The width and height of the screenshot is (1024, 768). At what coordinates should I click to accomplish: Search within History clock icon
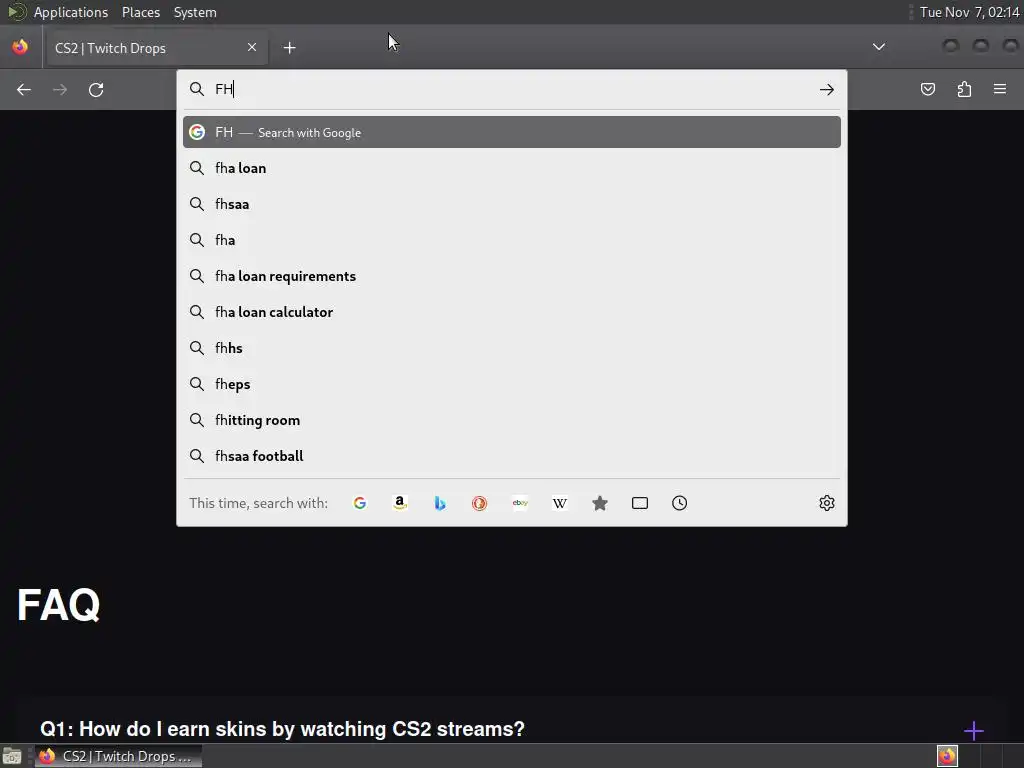coord(680,503)
